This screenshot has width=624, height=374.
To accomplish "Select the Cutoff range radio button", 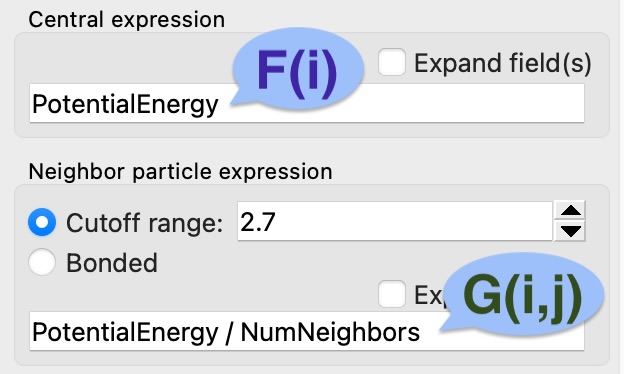I will (42, 222).
